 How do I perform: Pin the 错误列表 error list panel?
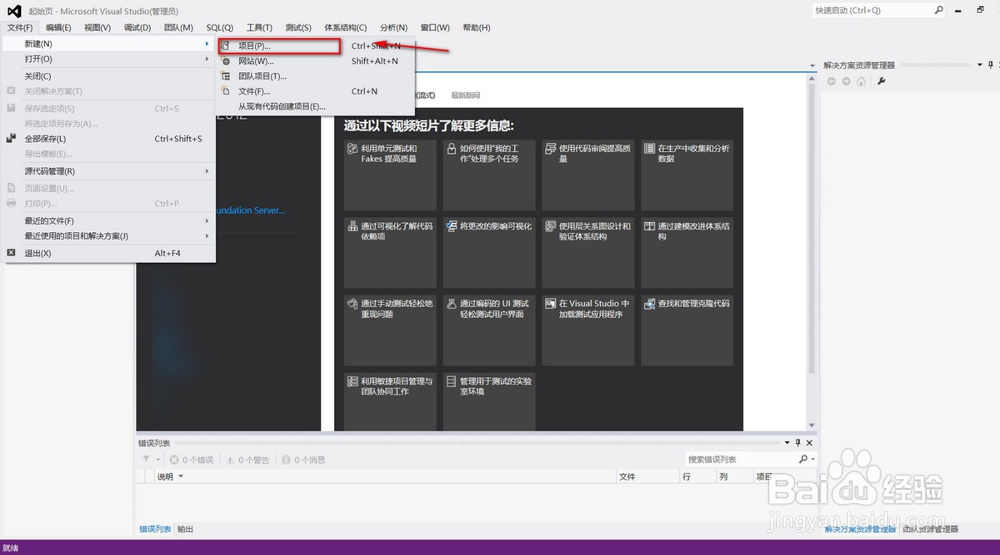point(798,443)
